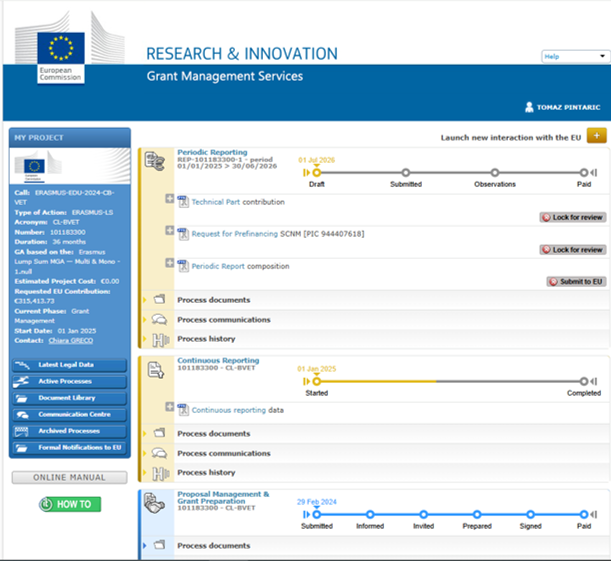The height and width of the screenshot is (561, 611).
Task: Click the Submit to EU button
Action: 576,282
